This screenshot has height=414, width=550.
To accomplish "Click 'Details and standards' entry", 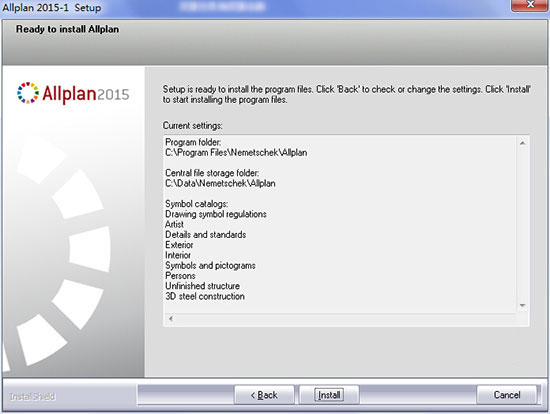I will click(x=206, y=235).
